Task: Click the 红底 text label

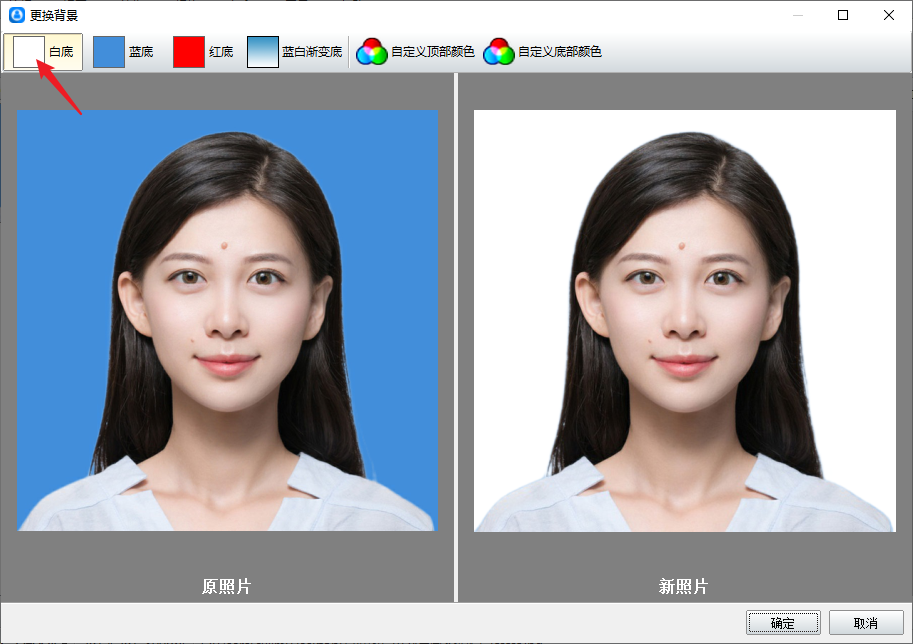Action: tap(221, 52)
